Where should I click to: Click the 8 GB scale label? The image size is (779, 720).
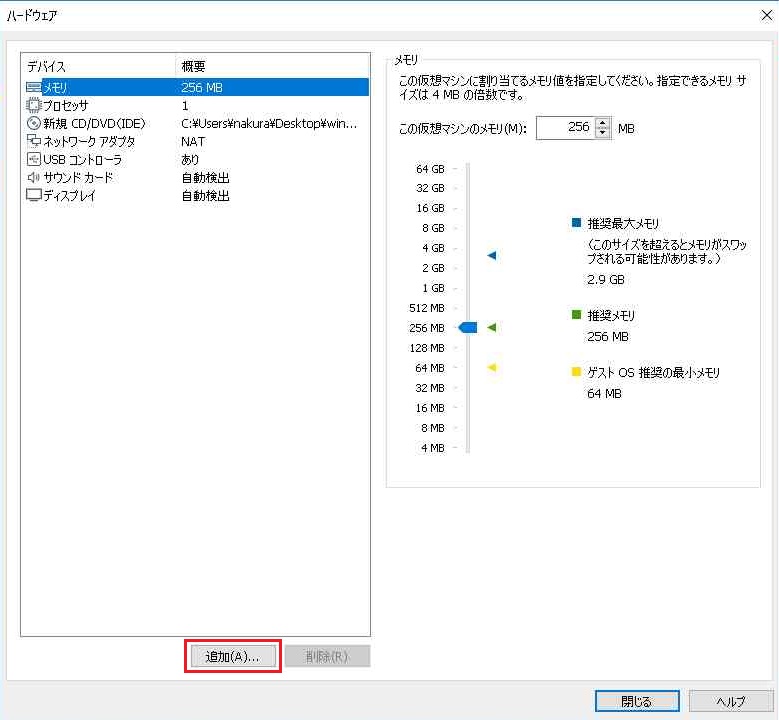pyautogui.click(x=433, y=228)
